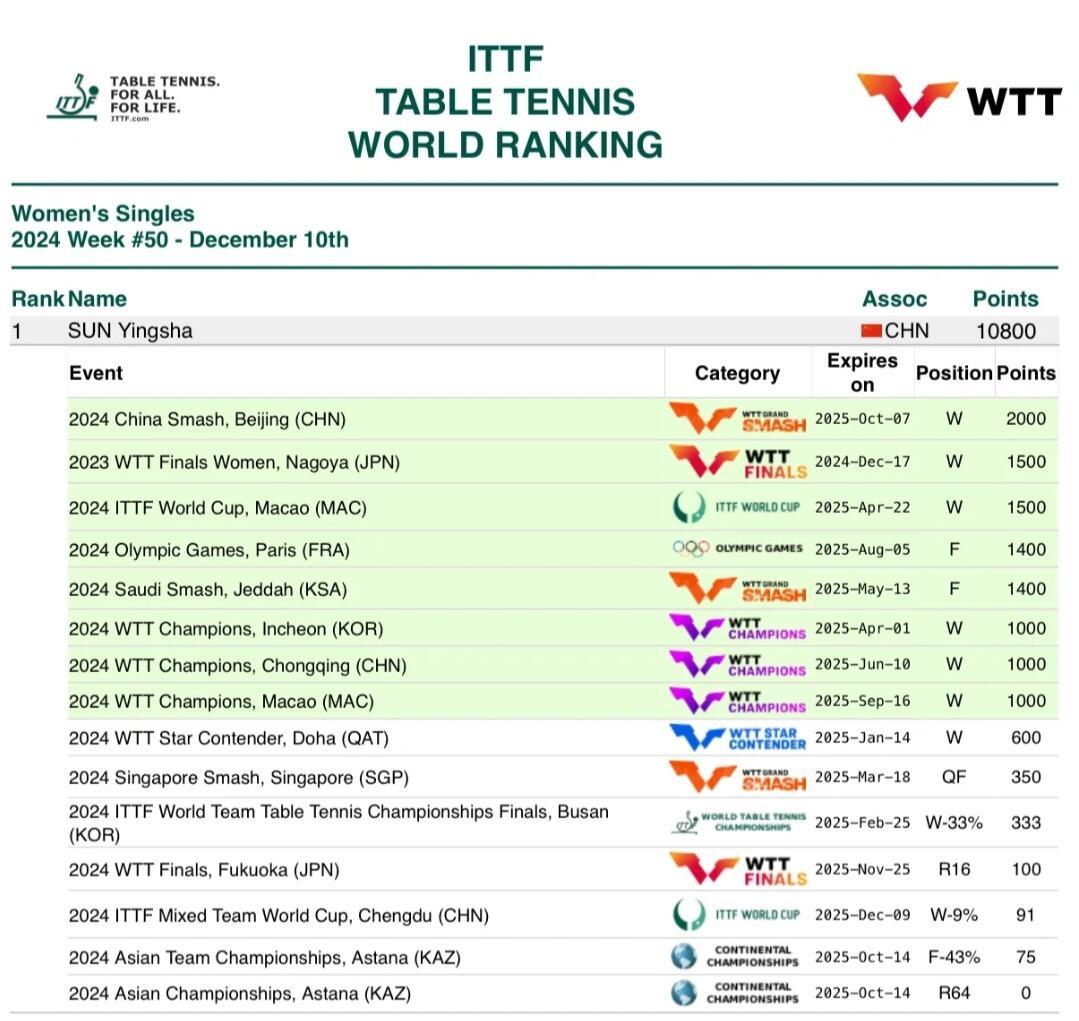This screenshot has height=1021, width=1079.
Task: Select 2024 WTT Champions, Macao (MAC) event
Action: tap(221, 702)
